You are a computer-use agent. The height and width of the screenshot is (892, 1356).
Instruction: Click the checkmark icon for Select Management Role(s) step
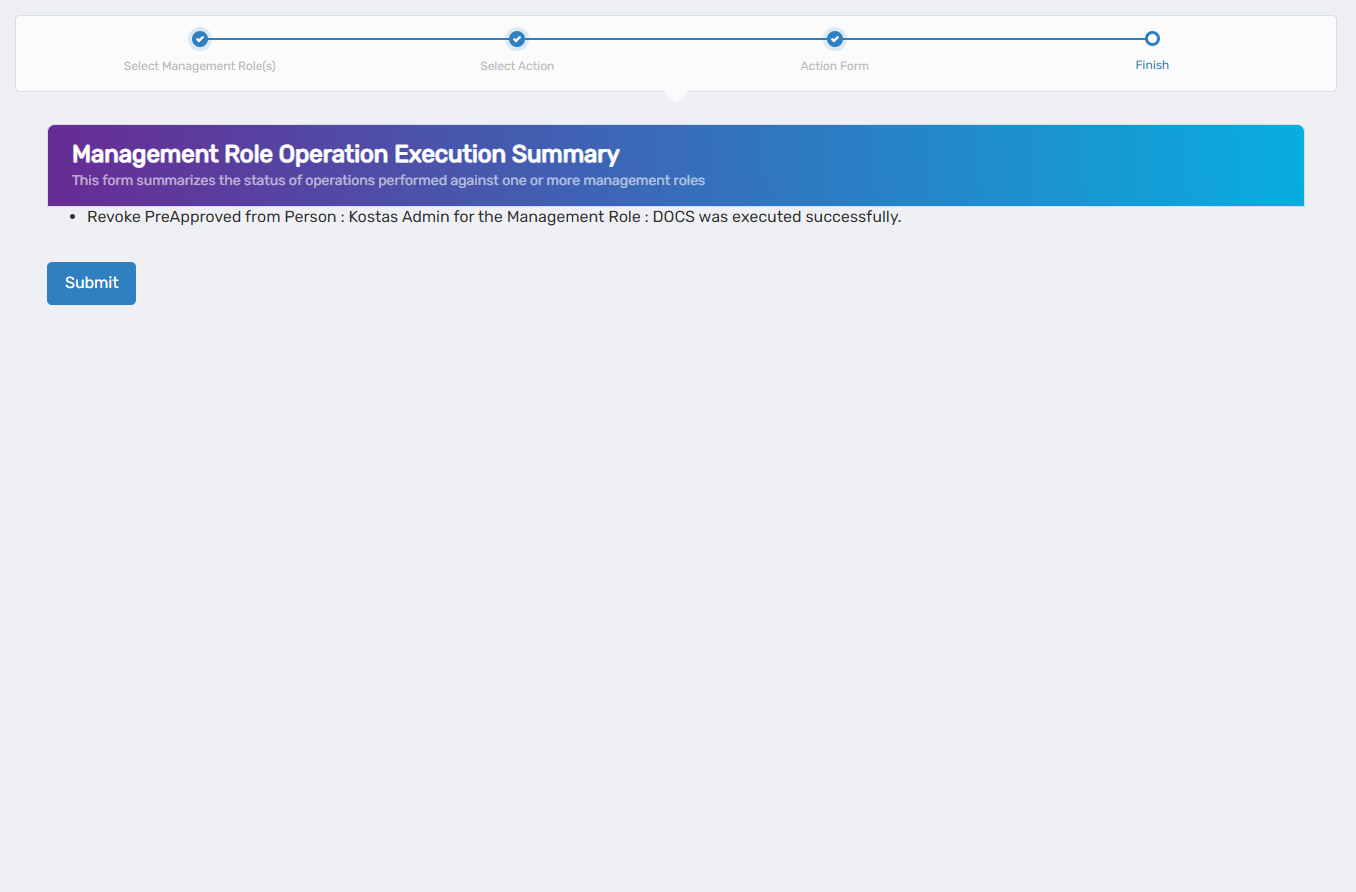coord(199,38)
